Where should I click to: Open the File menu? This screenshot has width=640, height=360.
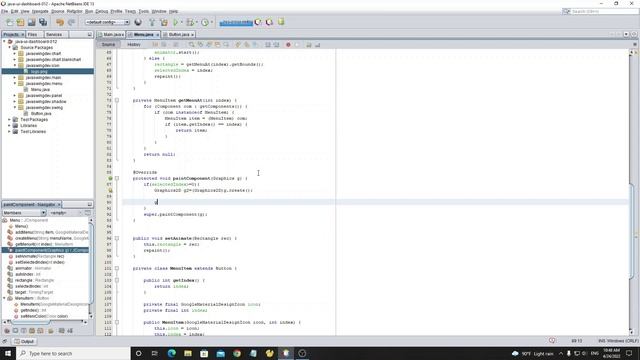pos(4,11)
